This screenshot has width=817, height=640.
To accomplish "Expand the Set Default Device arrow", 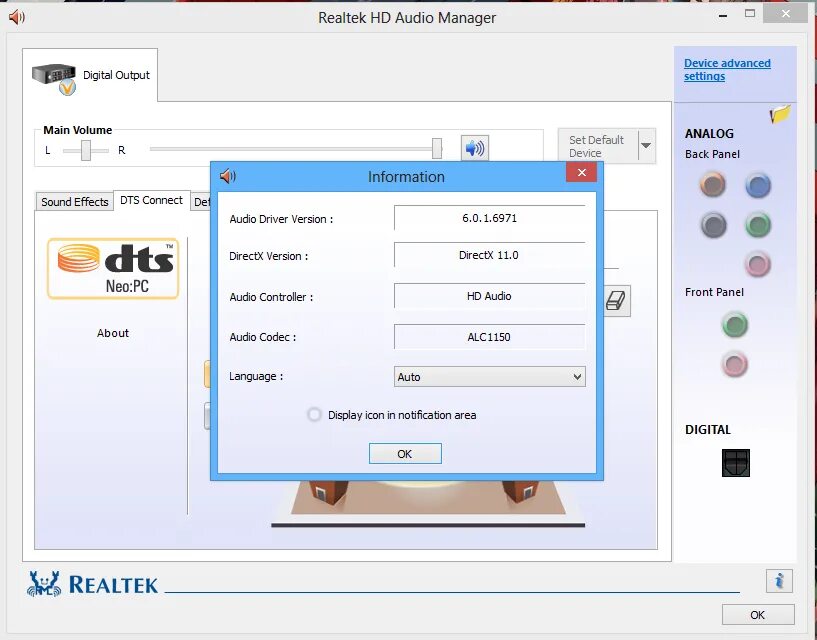I will 646,145.
